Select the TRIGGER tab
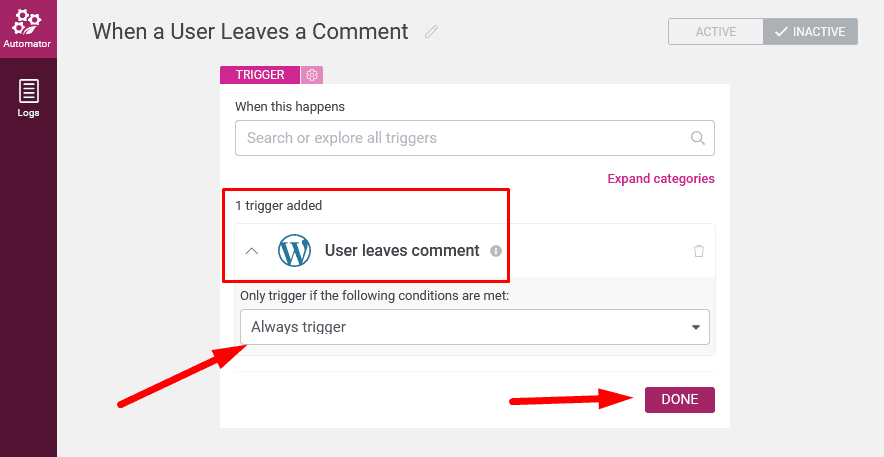The width and height of the screenshot is (884, 457). click(x=260, y=74)
